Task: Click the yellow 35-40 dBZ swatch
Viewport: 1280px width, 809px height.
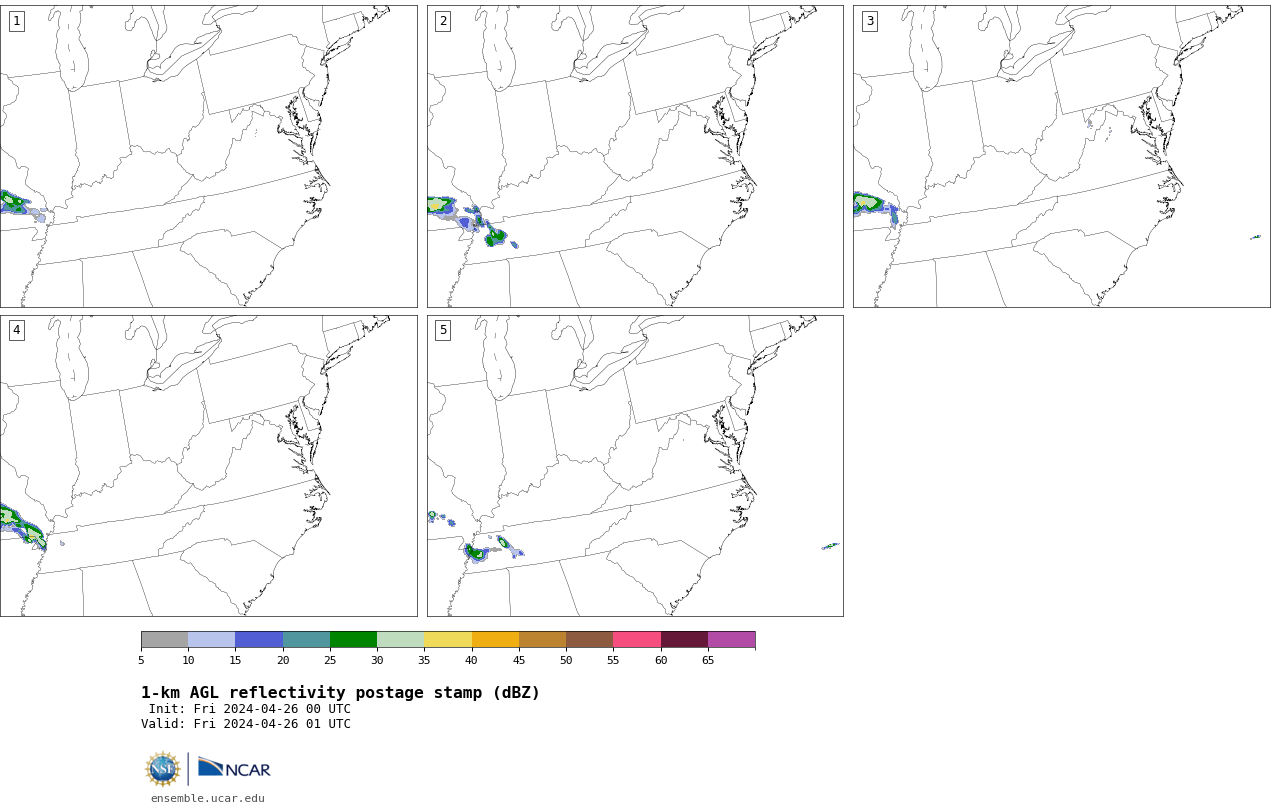Action: tap(448, 640)
